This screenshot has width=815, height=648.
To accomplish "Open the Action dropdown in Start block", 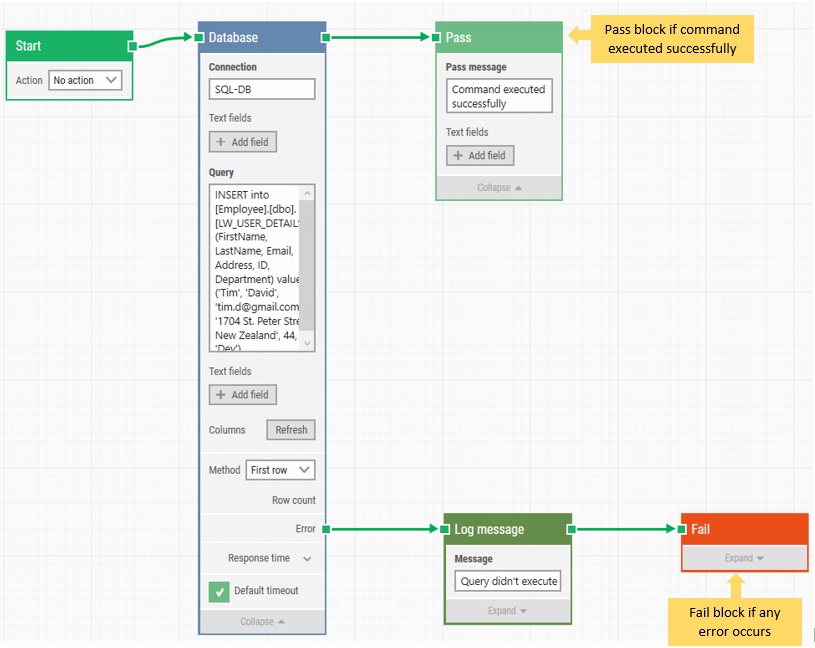I will coord(83,80).
